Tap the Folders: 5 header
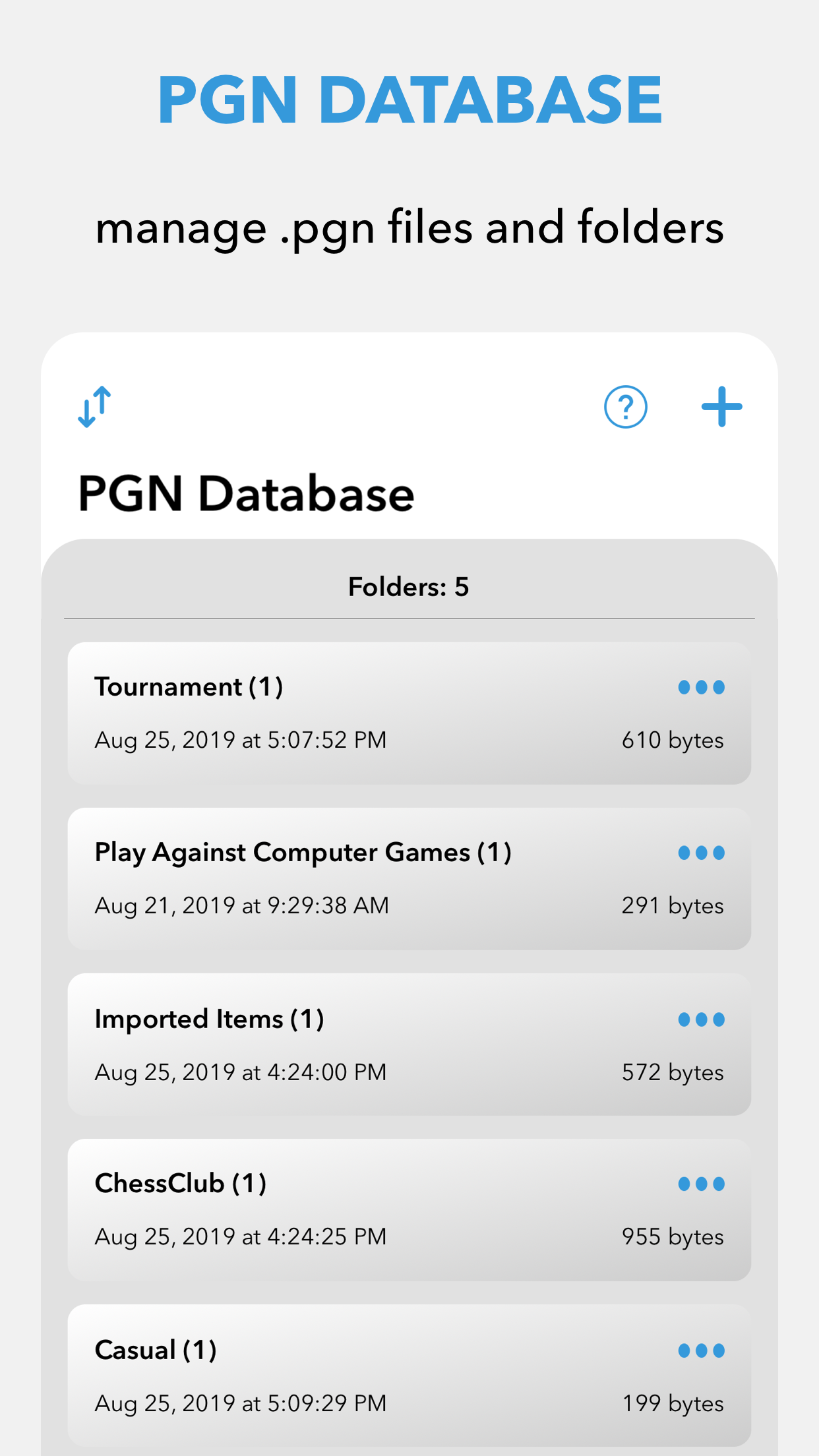The width and height of the screenshot is (819, 1456). pos(409,587)
